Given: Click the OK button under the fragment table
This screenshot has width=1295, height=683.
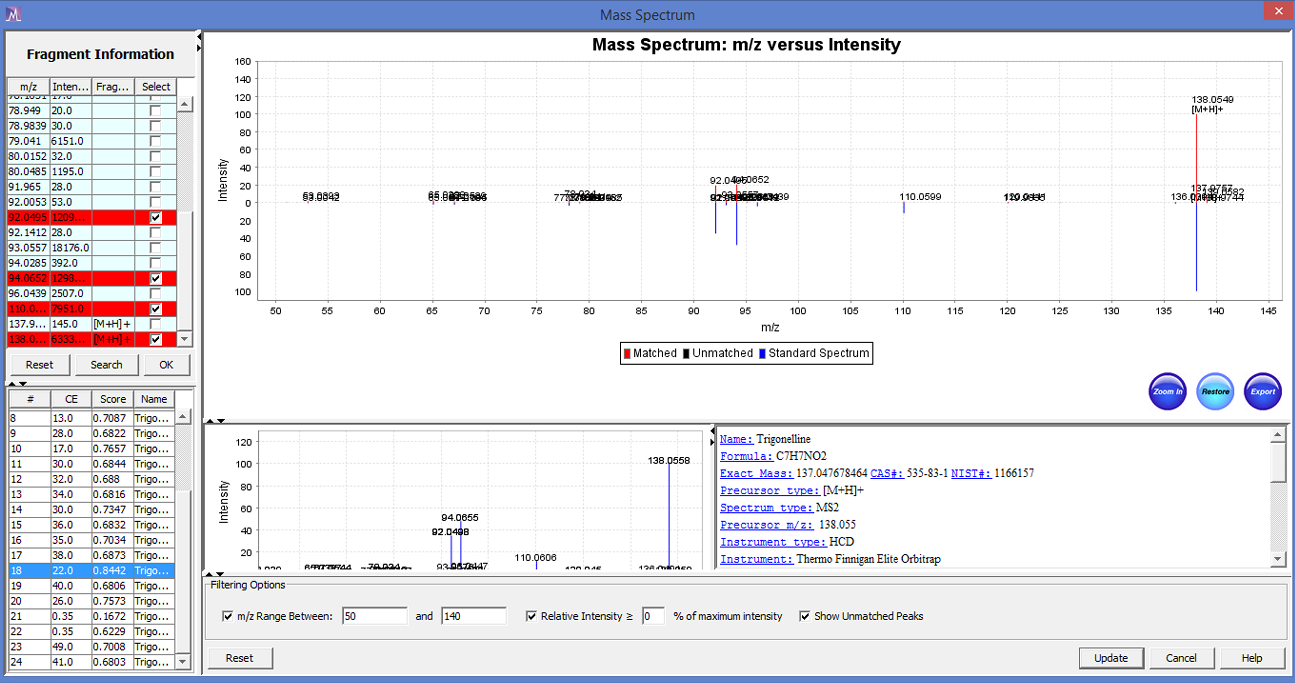Looking at the screenshot, I should [167, 364].
